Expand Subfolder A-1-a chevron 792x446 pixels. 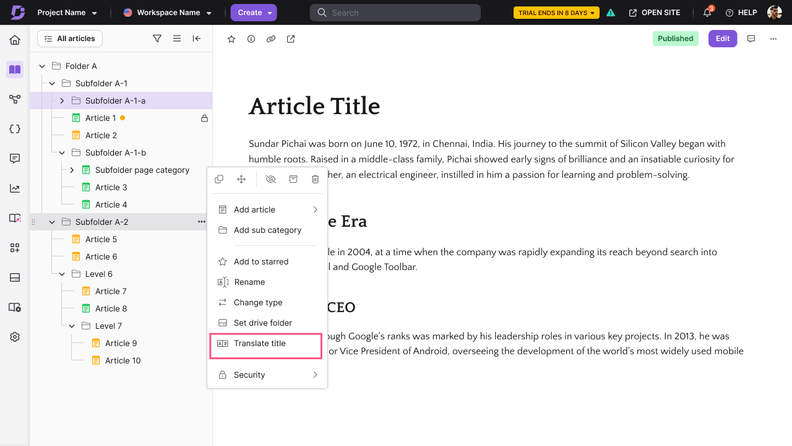click(62, 101)
